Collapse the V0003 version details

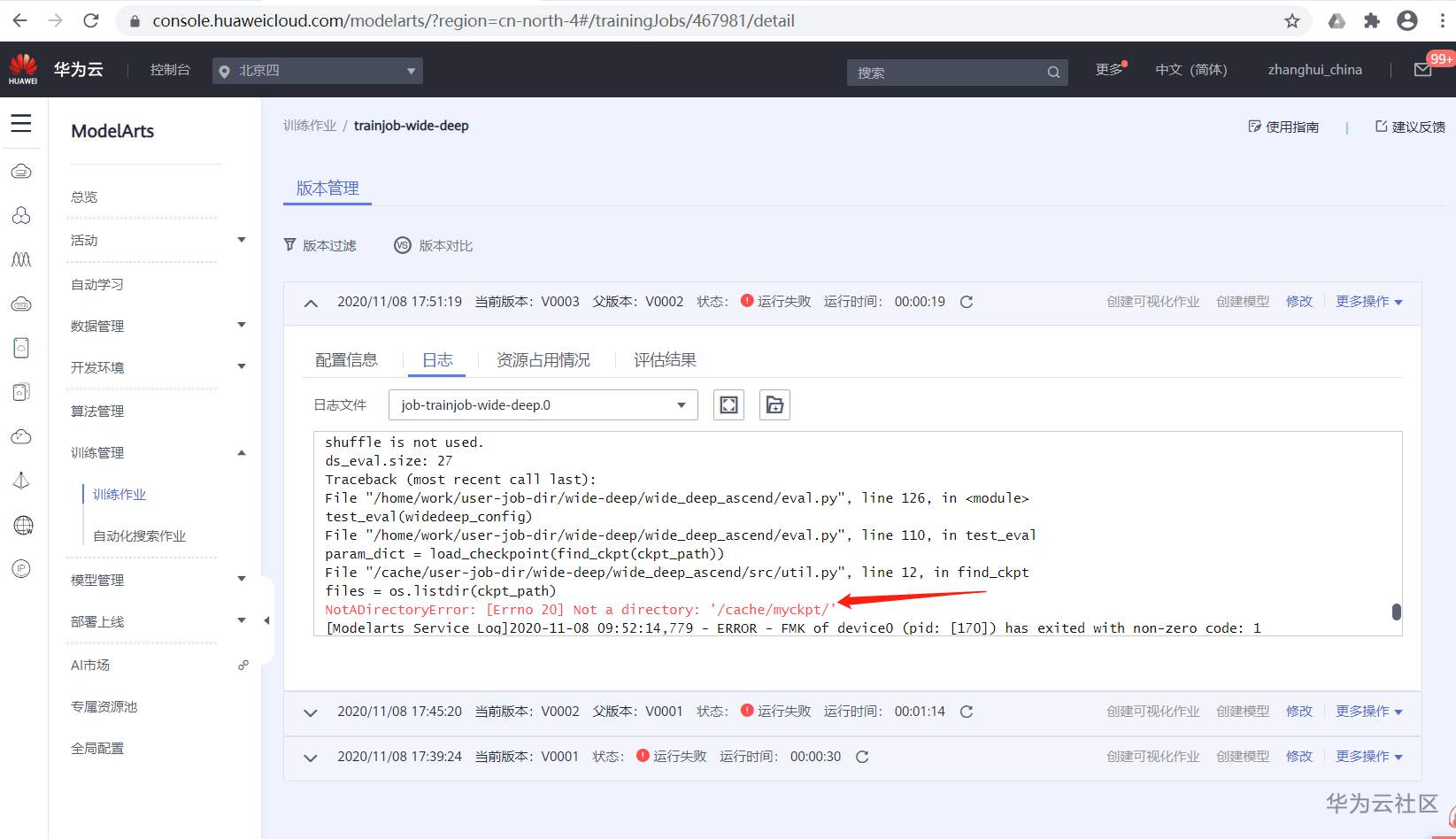click(311, 303)
